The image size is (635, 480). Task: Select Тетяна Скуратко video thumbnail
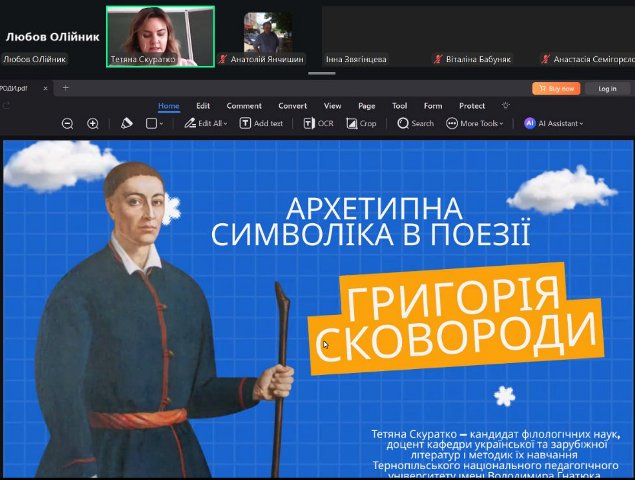160,36
